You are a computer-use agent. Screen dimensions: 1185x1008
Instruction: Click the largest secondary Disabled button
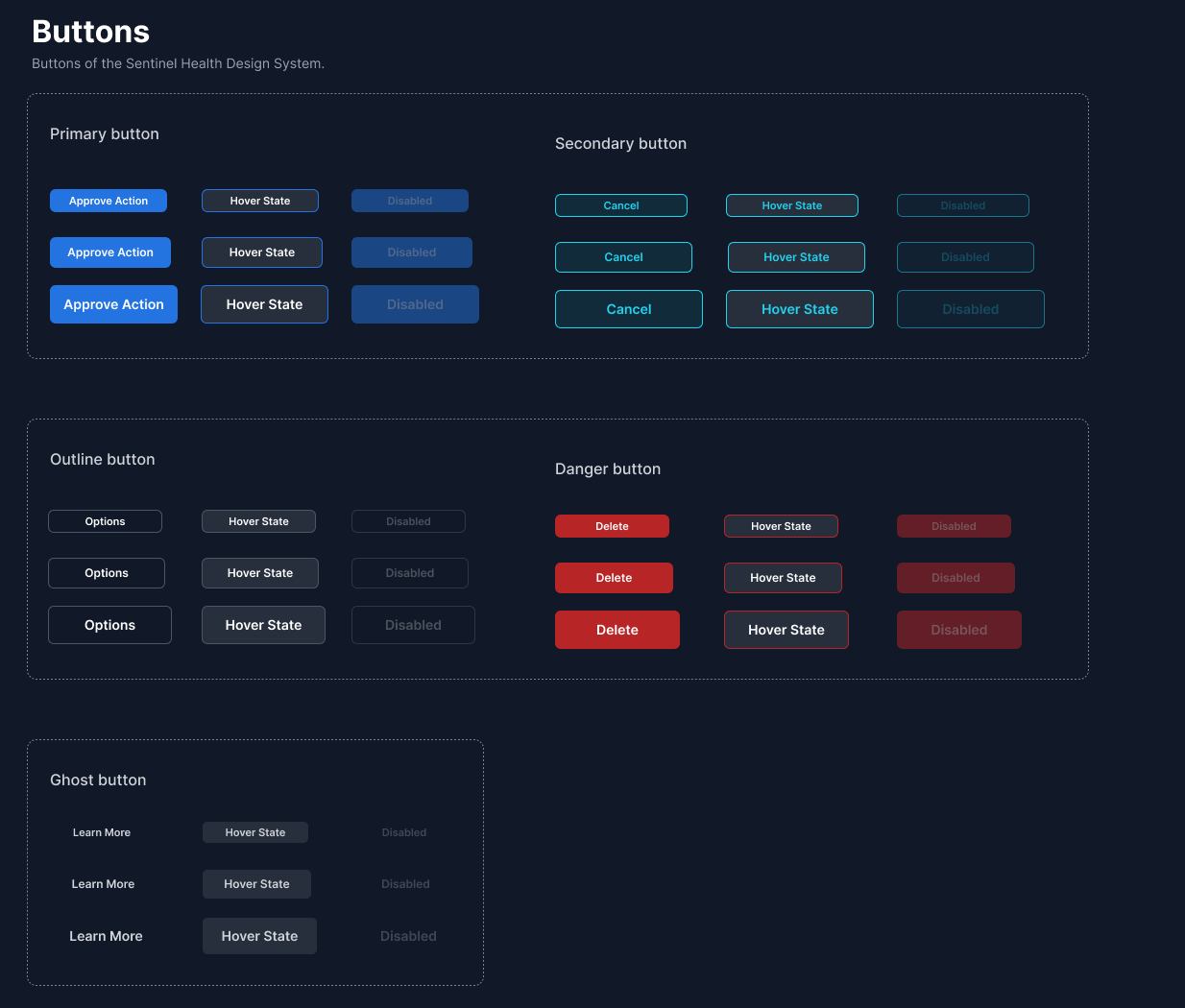pyautogui.click(x=971, y=309)
